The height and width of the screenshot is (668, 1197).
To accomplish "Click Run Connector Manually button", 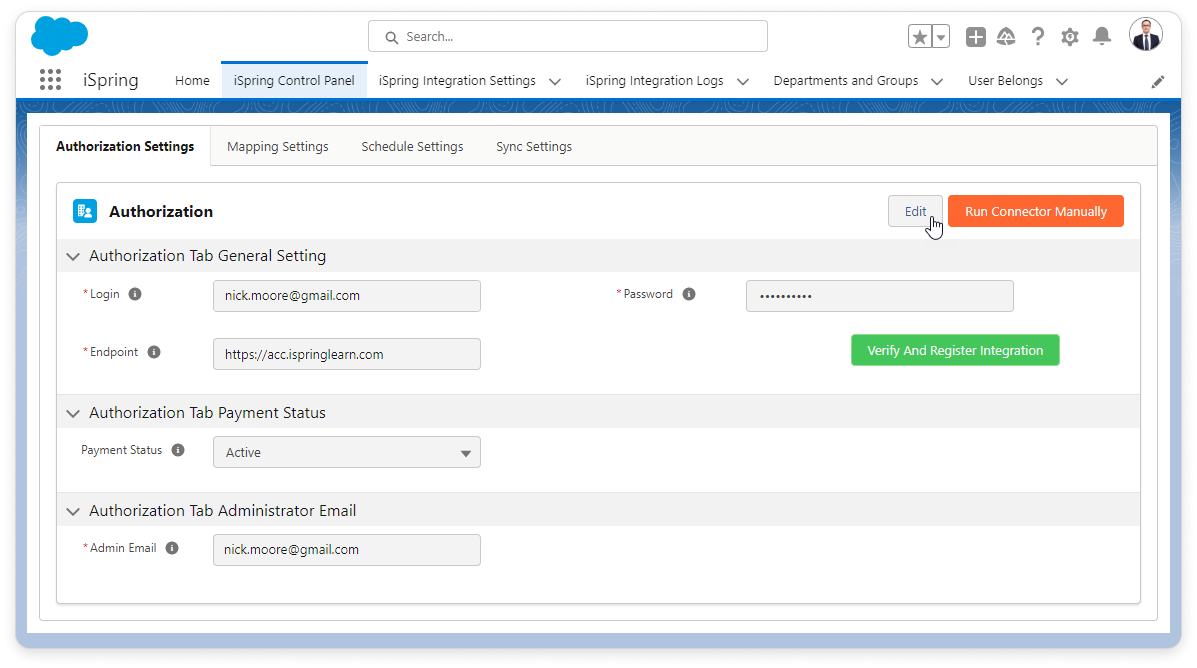I will pyautogui.click(x=1035, y=211).
